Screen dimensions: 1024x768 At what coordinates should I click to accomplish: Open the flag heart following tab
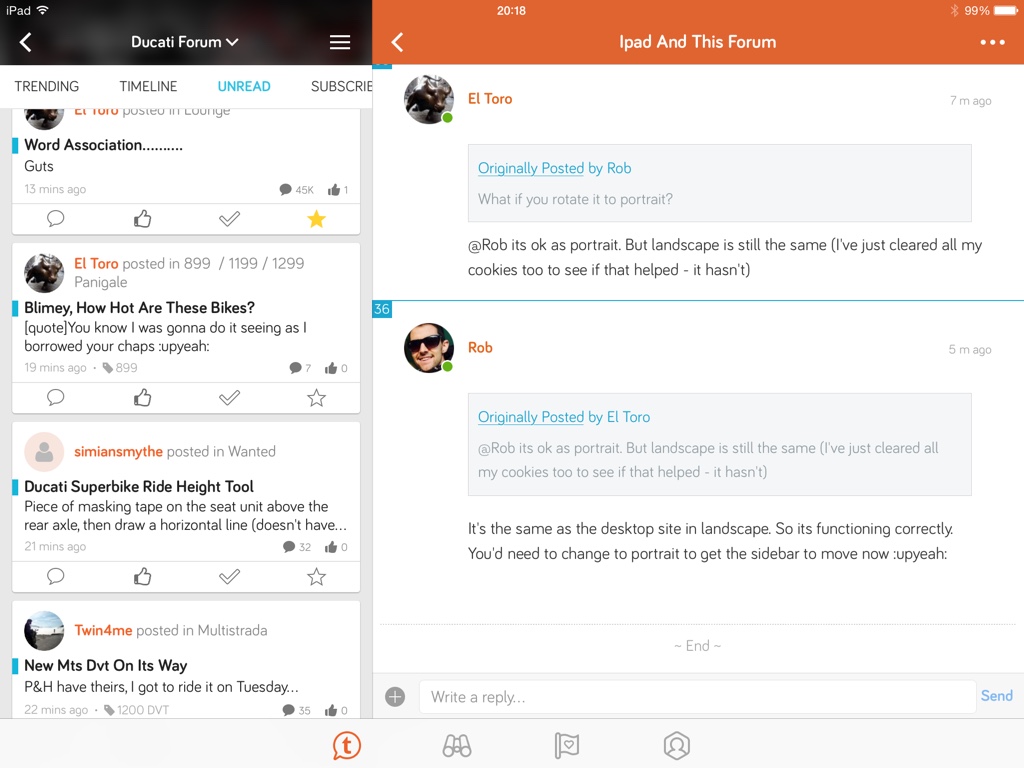(566, 745)
